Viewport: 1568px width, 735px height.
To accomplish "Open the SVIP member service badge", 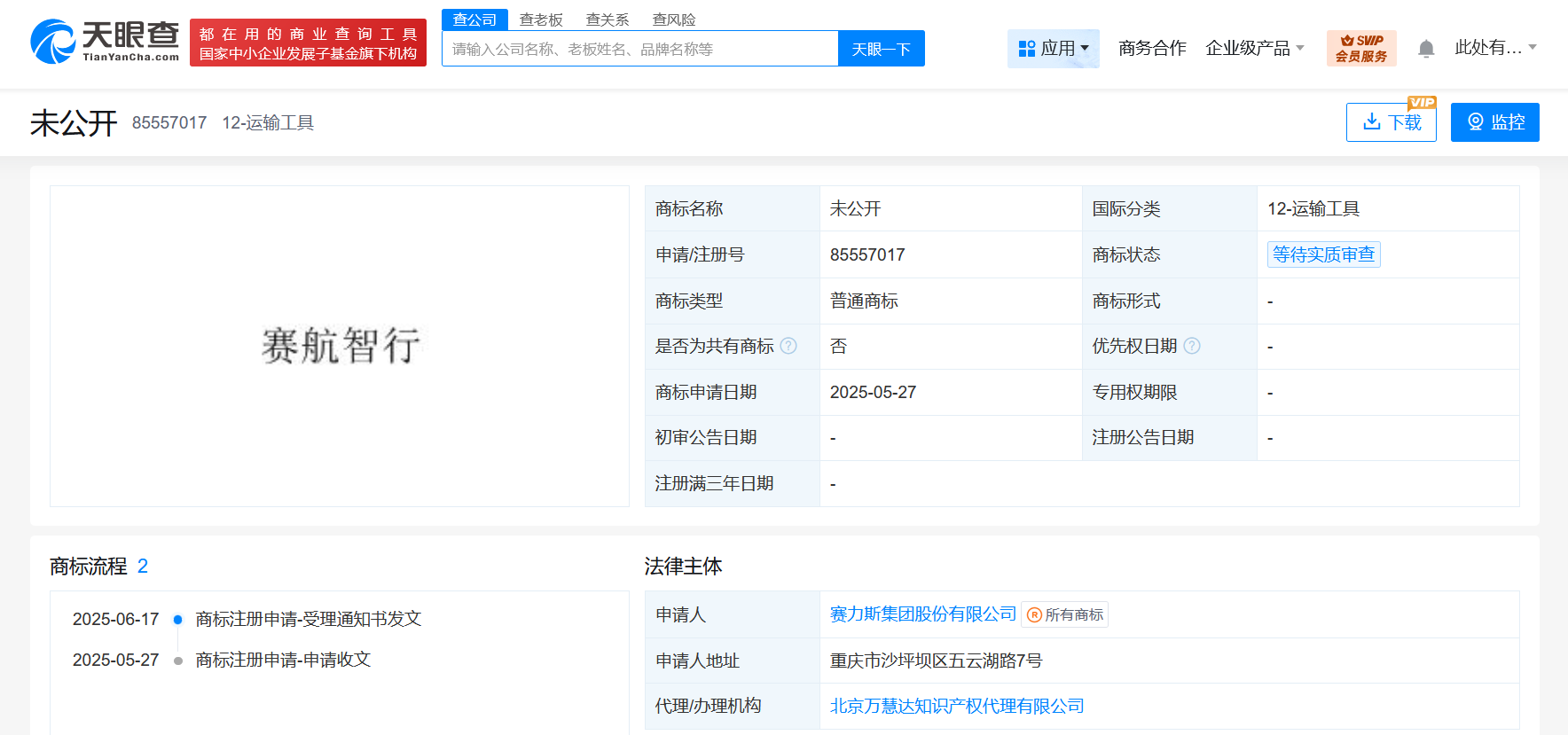I will [x=1360, y=48].
